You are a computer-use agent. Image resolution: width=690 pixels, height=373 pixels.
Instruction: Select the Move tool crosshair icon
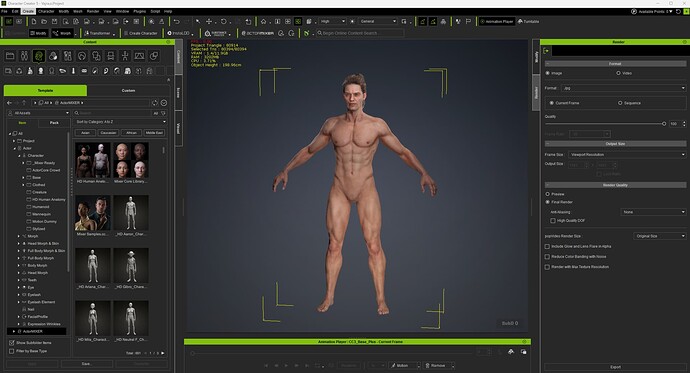click(x=209, y=21)
